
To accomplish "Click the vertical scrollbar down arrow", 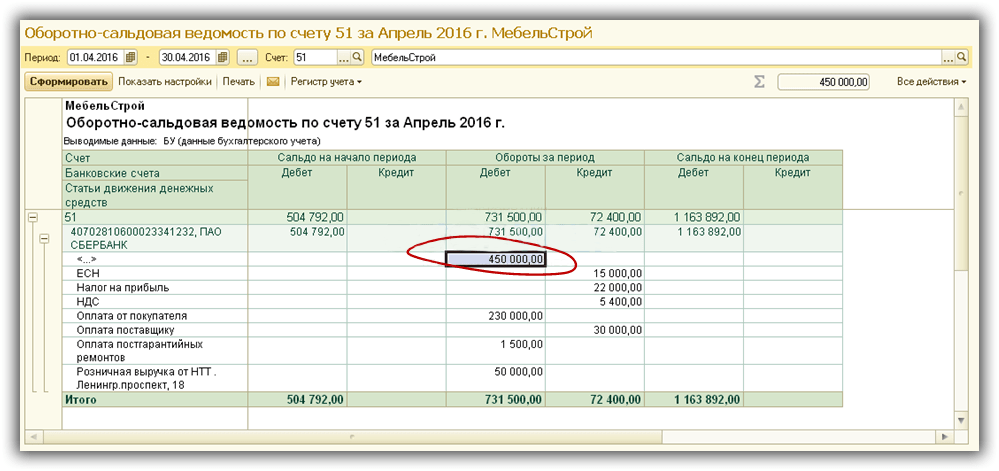I will (x=961, y=420).
